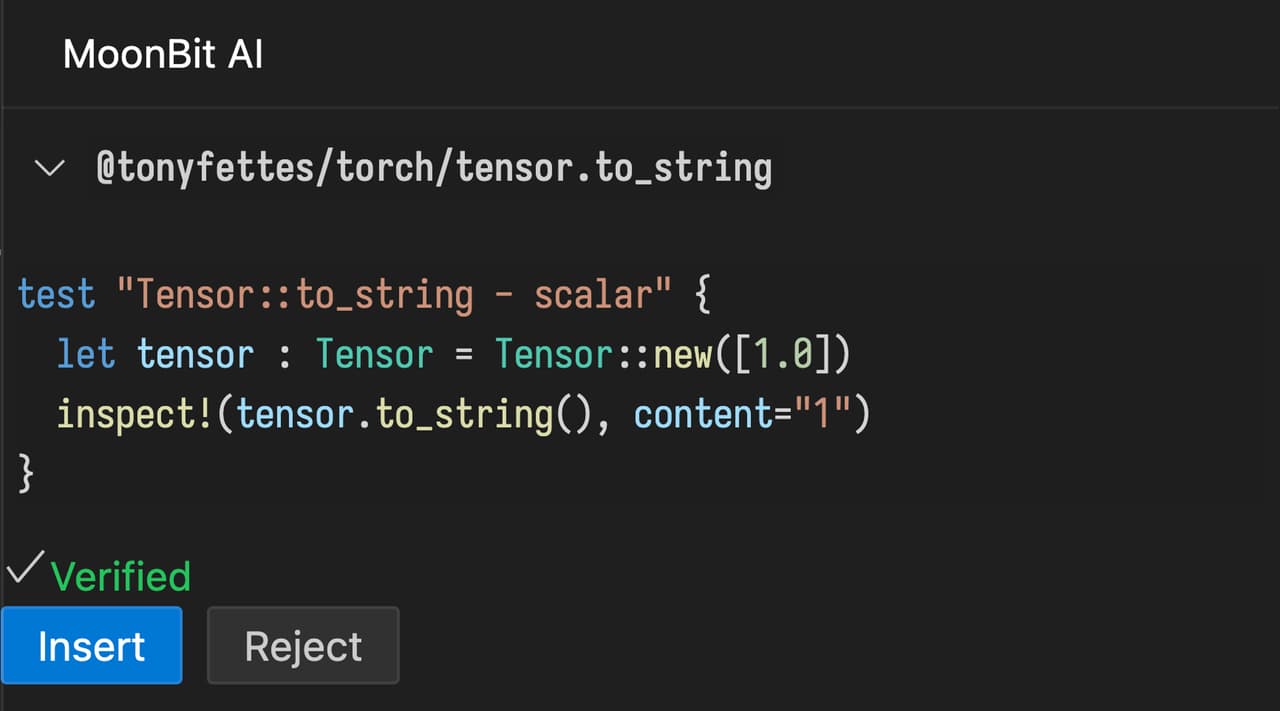Click the Tensor type annotation after the colon
The width and height of the screenshot is (1280, 711).
tap(375, 354)
